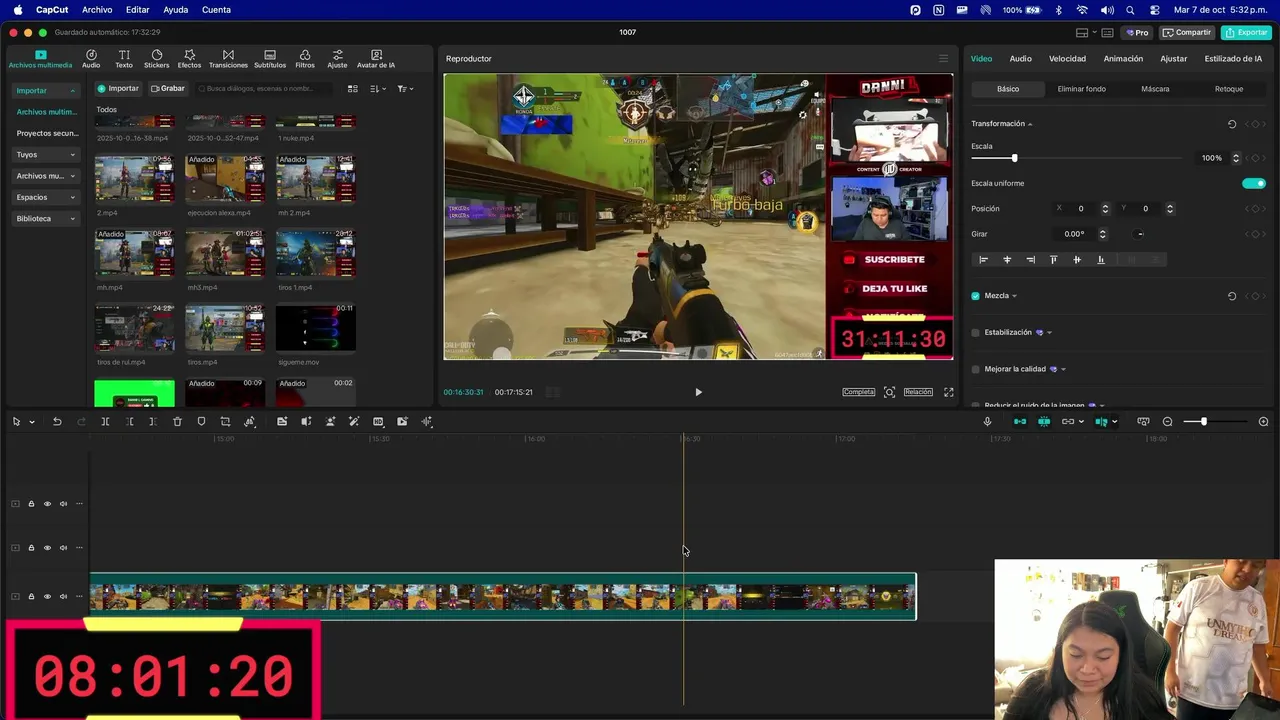Click the split clip tool
This screenshot has height=720, width=1280.
pyautogui.click(x=105, y=422)
